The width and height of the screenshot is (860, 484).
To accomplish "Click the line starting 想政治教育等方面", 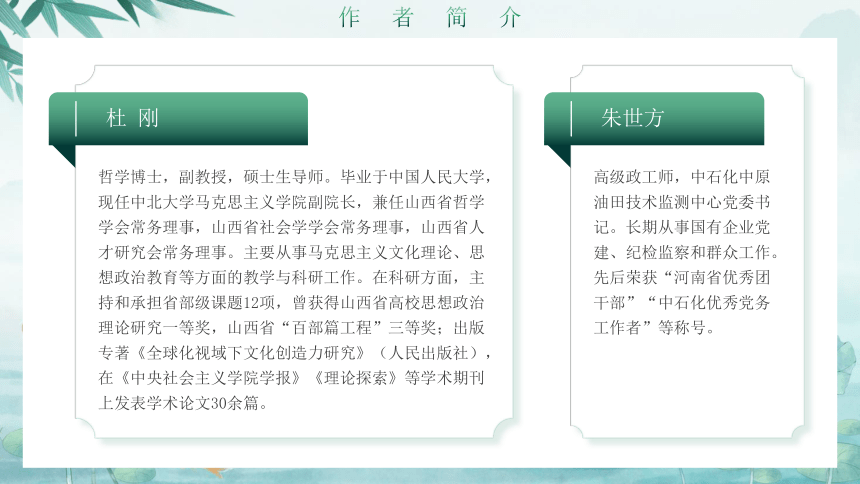I will pos(291,278).
